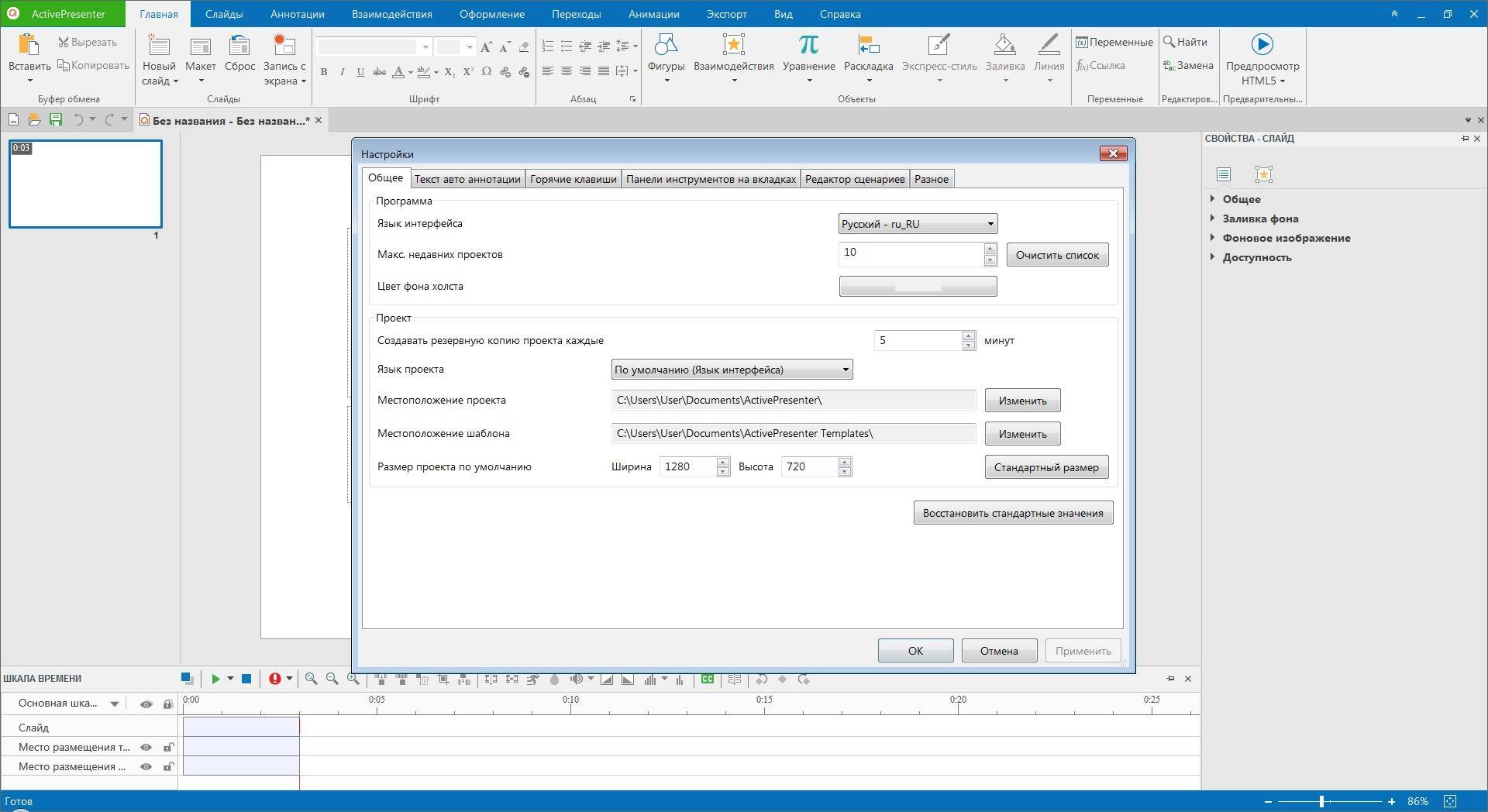
Task: Open the Язык интерфейса dropdown
Action: click(918, 224)
